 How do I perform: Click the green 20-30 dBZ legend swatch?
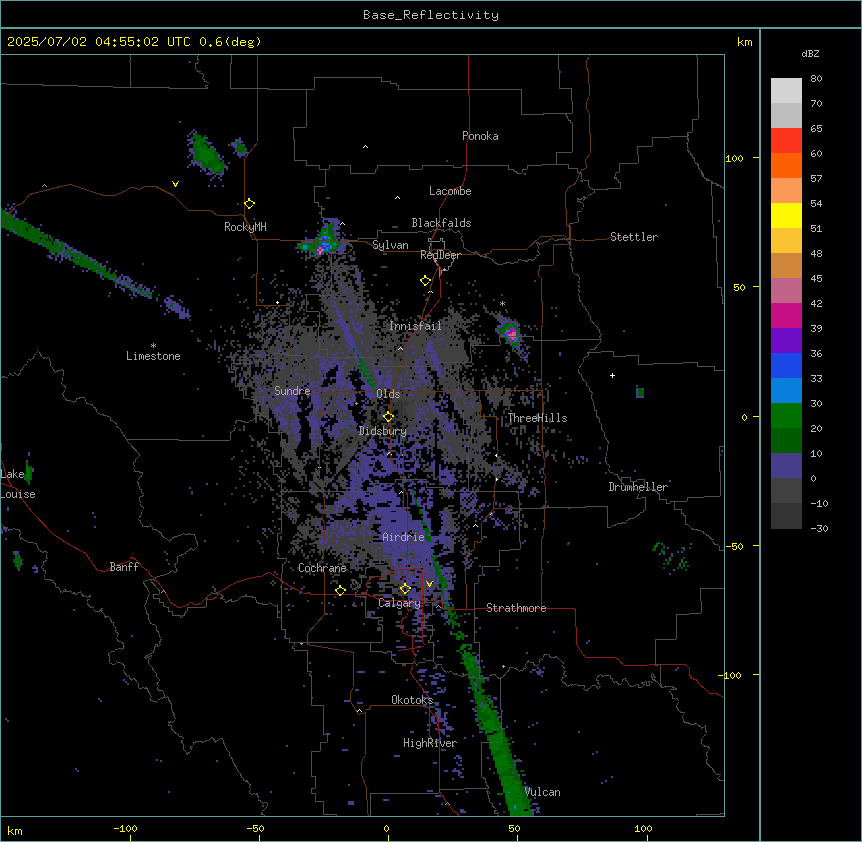(x=786, y=416)
